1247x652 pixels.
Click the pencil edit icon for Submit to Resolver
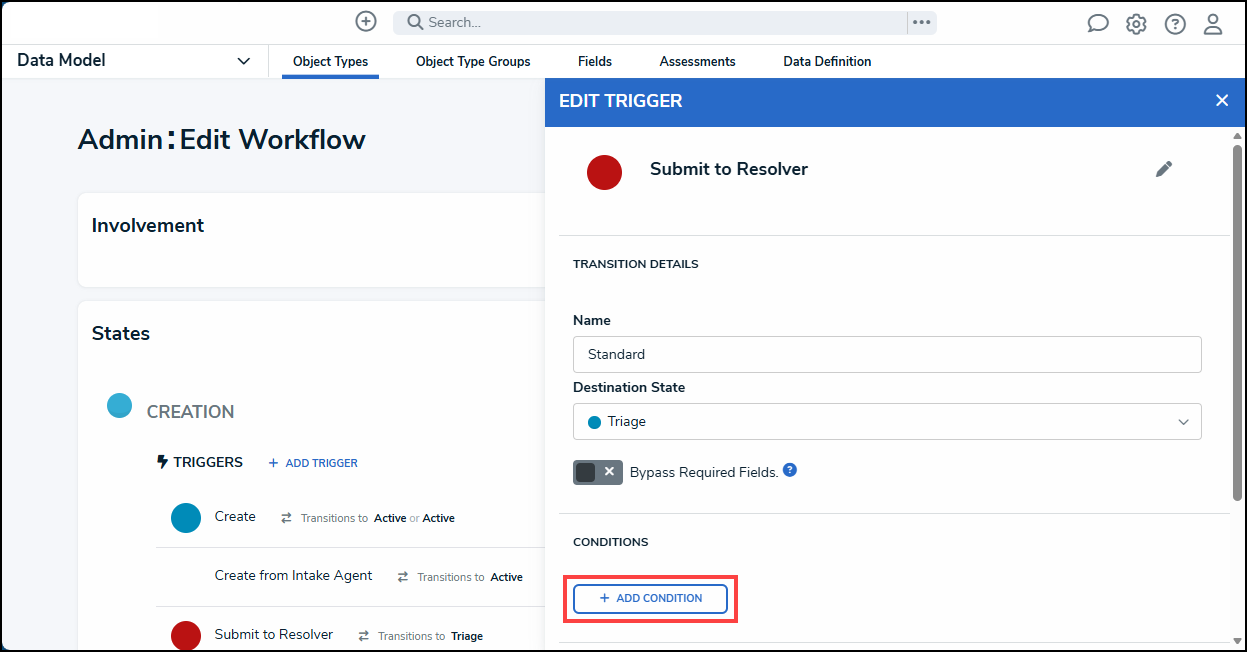click(x=1164, y=169)
